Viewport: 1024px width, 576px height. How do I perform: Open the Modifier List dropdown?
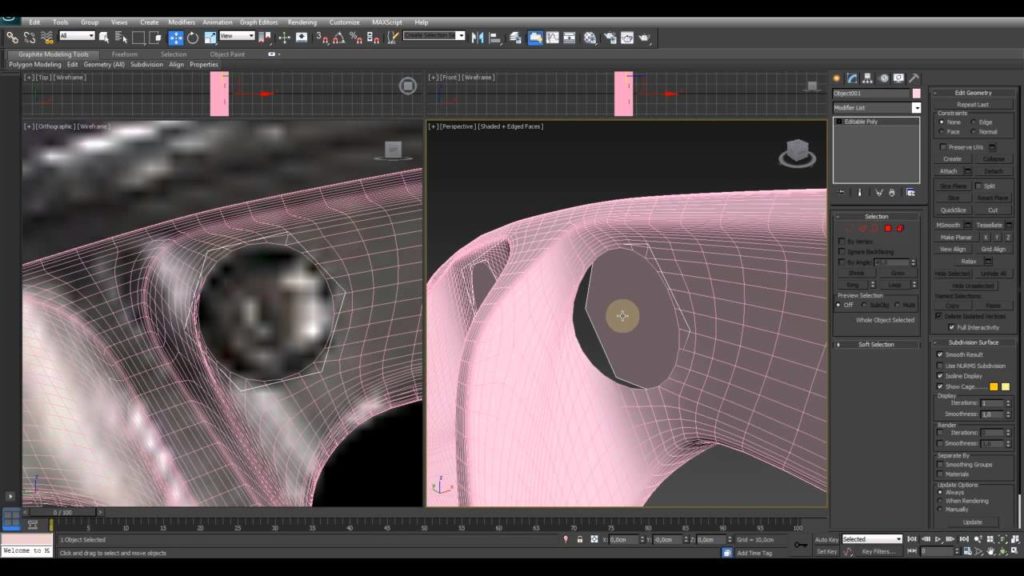(x=876, y=107)
